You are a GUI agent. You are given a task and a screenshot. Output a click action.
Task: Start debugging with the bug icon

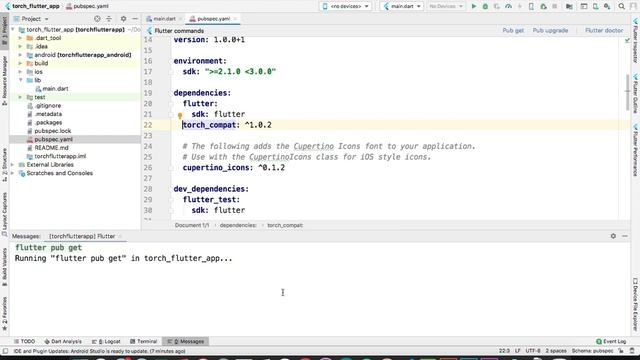485,6
